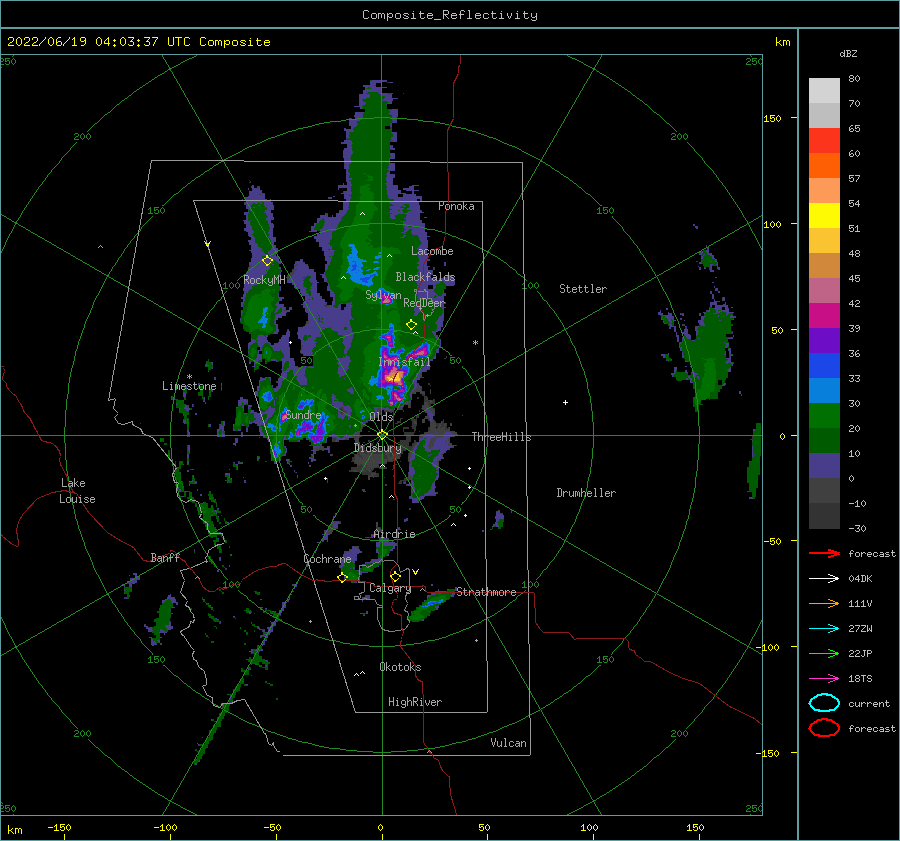
Task: Click the 2022/06/19 04:03:37 UTC timestamp
Action: tap(87, 42)
